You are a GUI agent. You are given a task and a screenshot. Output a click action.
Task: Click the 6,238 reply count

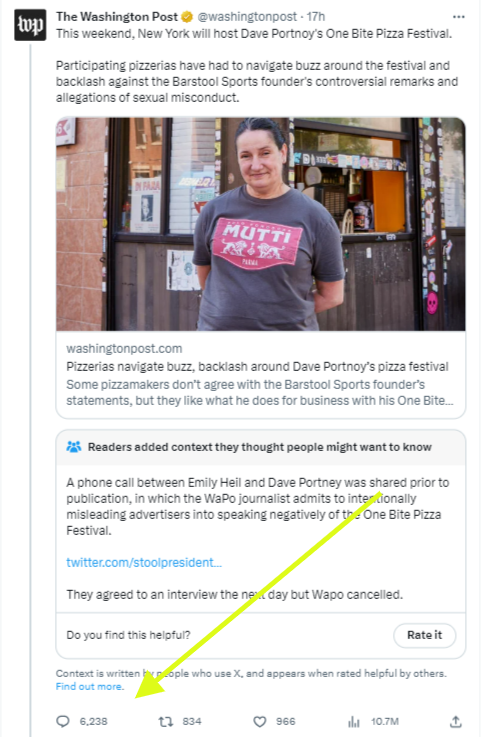click(94, 721)
